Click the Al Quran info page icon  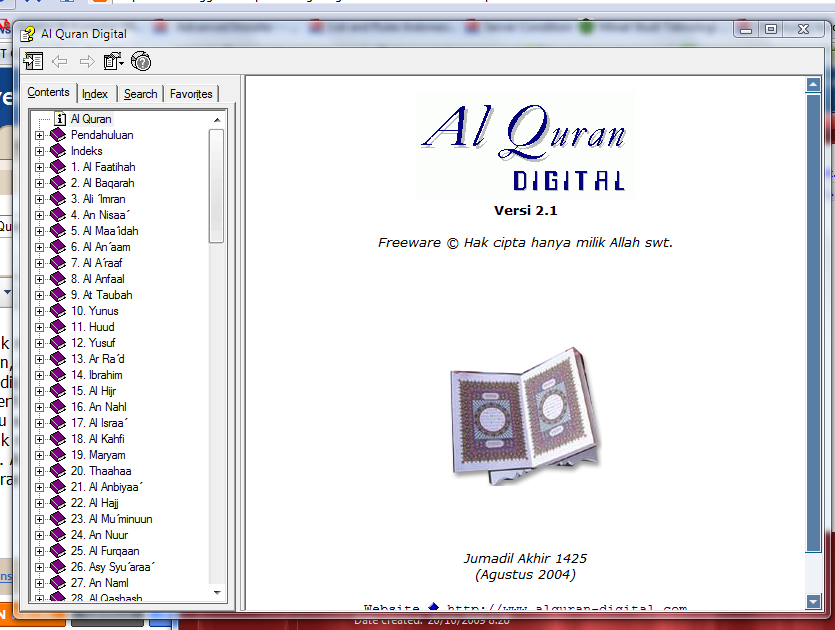pos(61,119)
